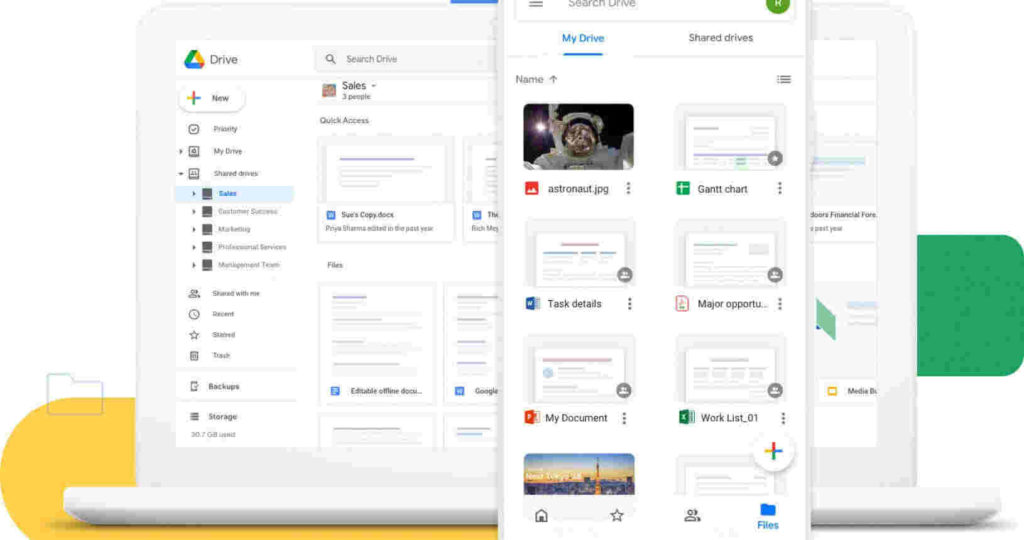Open more options for Task details
Viewport: 1024px width, 540px height.
click(630, 304)
